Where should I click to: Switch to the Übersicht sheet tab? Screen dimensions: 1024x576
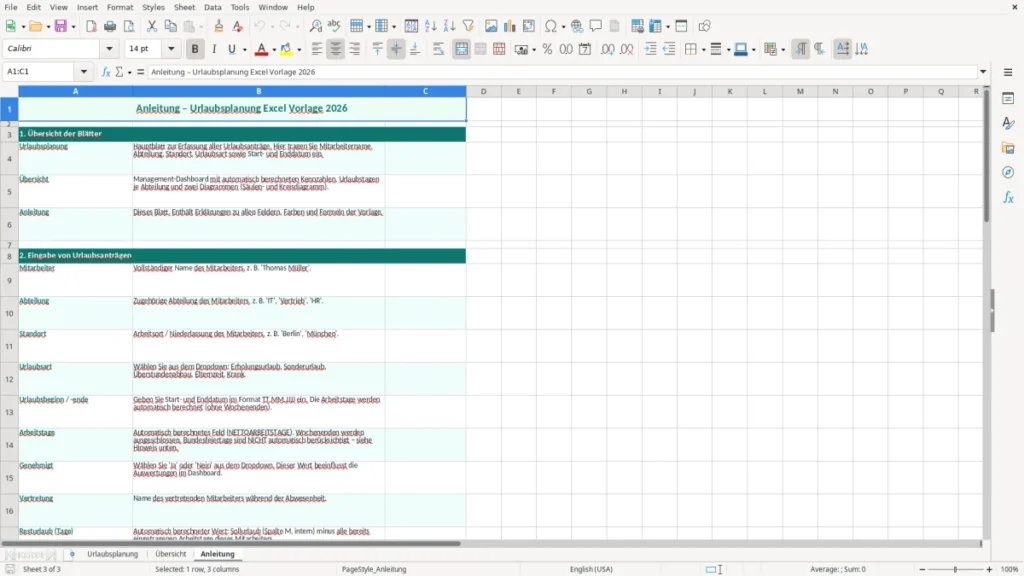pyautogui.click(x=170, y=554)
